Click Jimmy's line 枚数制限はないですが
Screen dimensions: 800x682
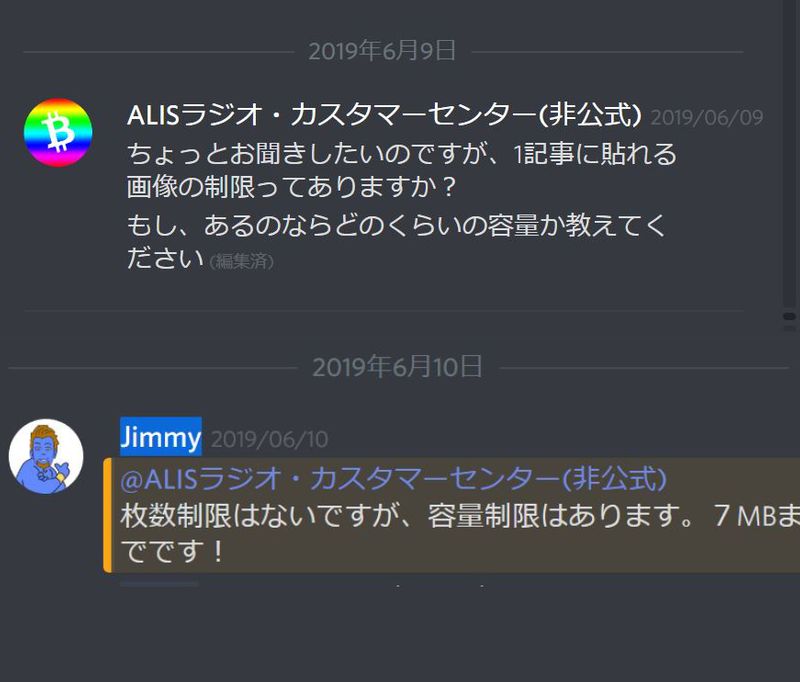pyautogui.click(x=460, y=516)
